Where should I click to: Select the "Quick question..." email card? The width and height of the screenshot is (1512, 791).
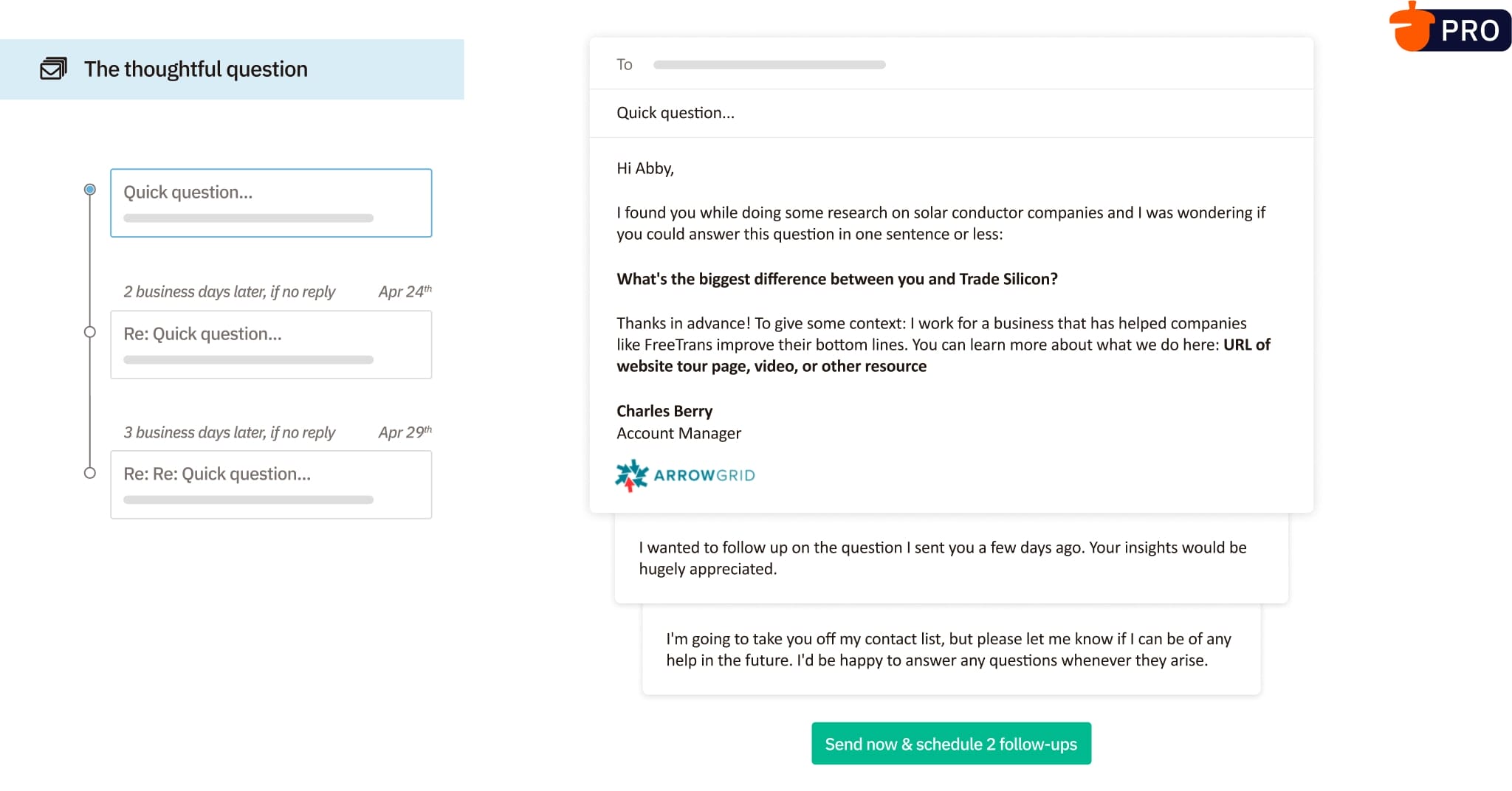(x=270, y=203)
